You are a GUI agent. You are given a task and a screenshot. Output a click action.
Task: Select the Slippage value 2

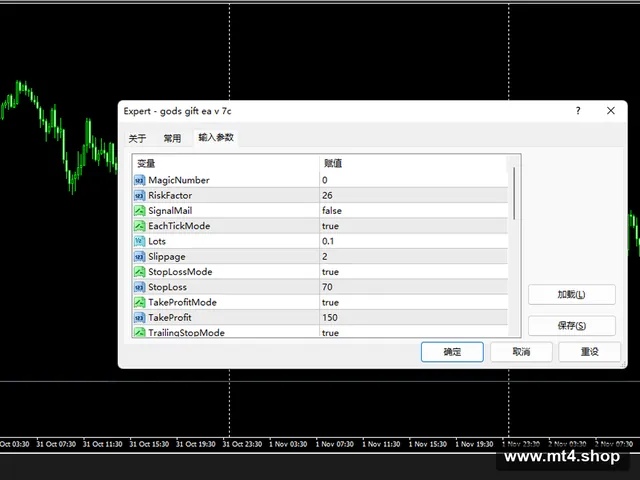coord(324,256)
